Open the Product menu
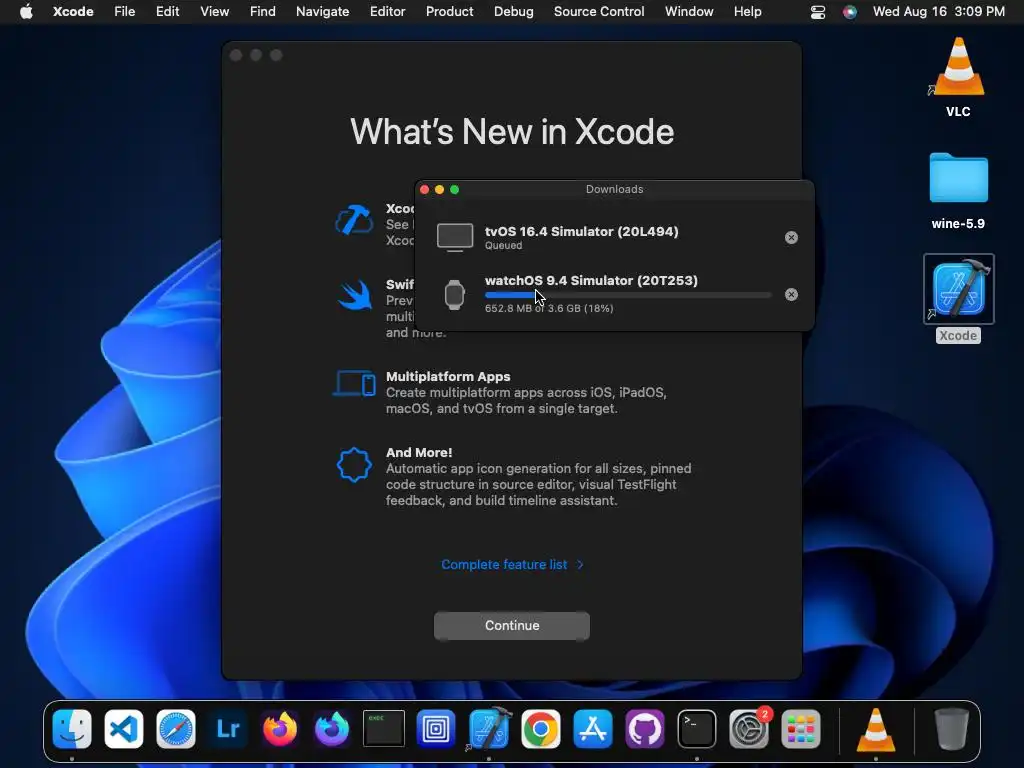This screenshot has width=1024, height=768. (x=449, y=12)
